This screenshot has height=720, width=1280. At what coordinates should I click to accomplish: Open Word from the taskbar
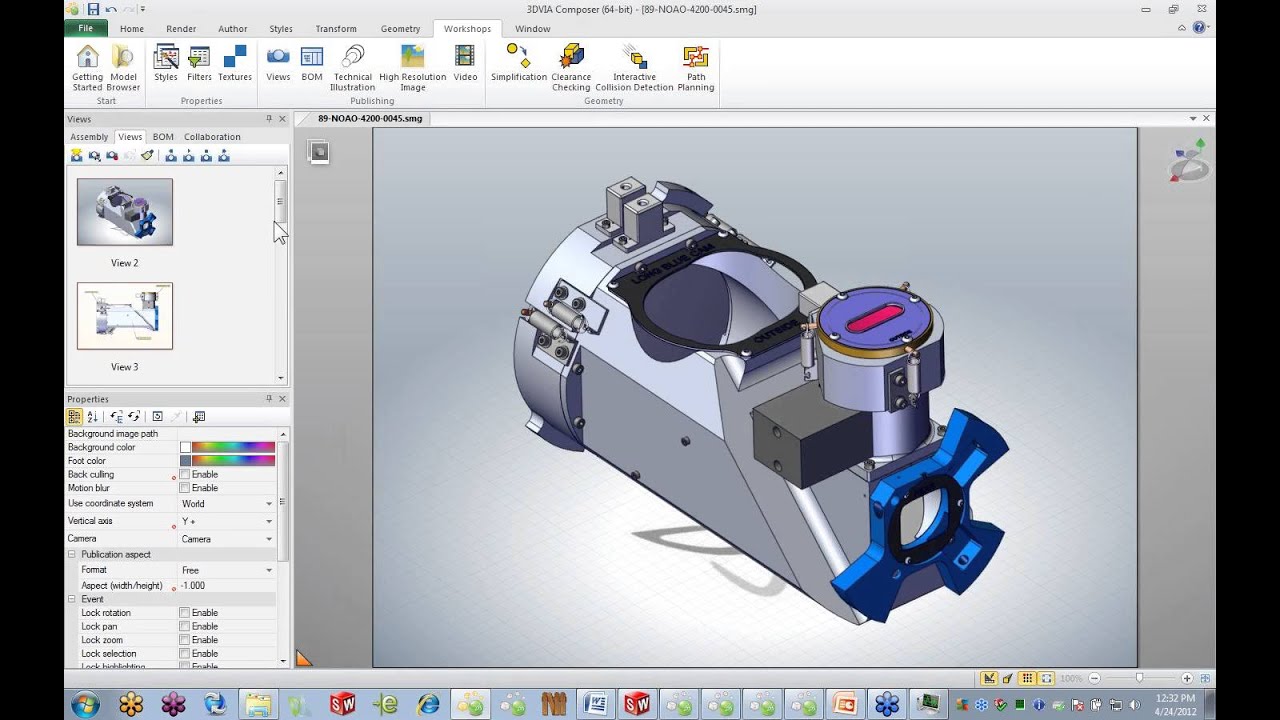tap(595, 704)
